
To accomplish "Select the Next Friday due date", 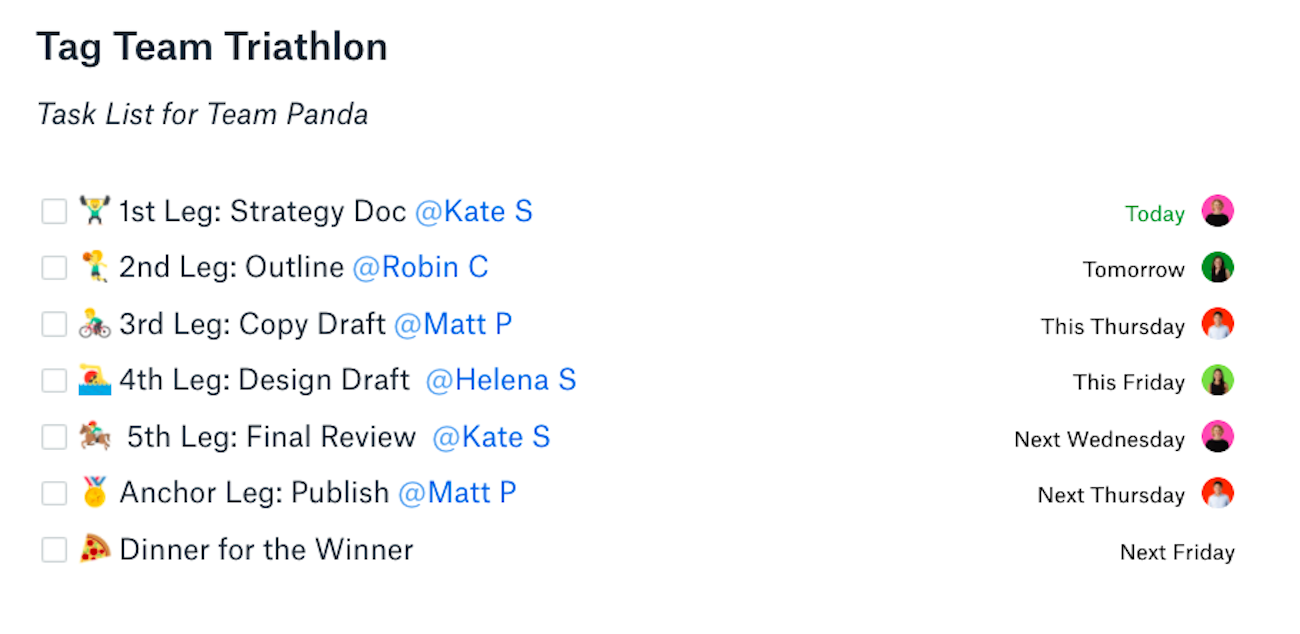I will 1177,552.
